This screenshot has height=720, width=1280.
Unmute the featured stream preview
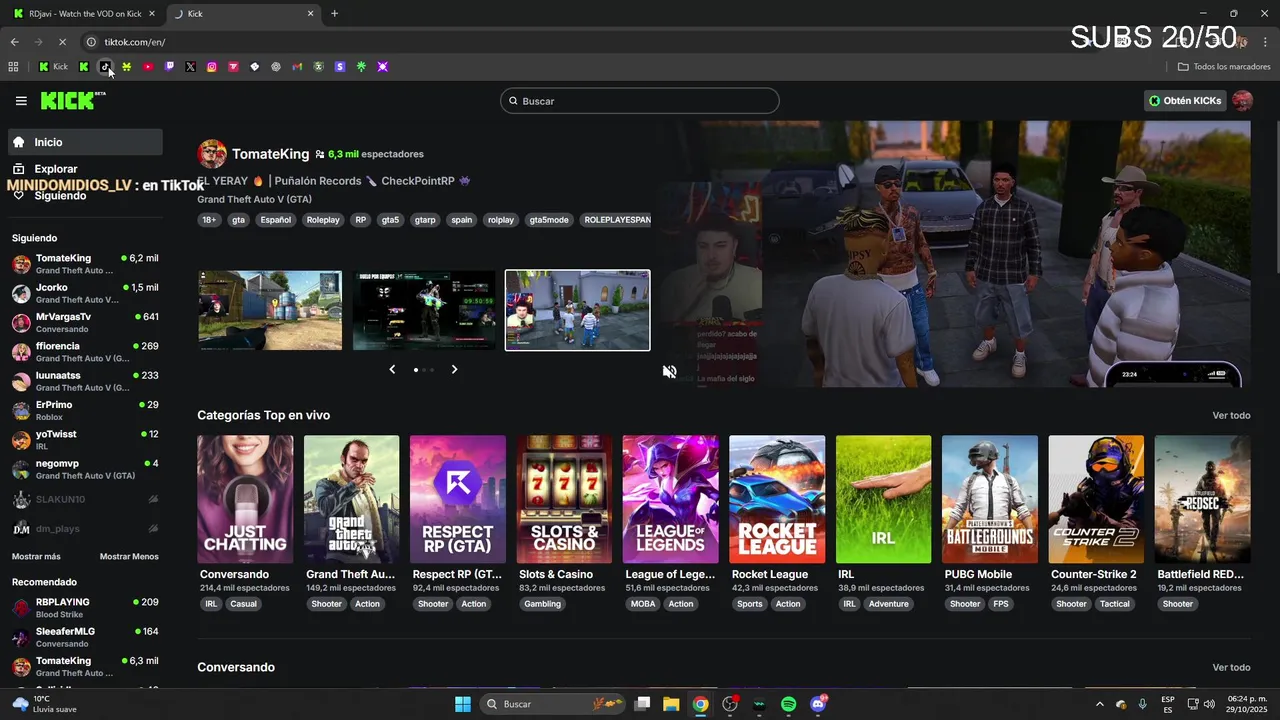point(669,371)
